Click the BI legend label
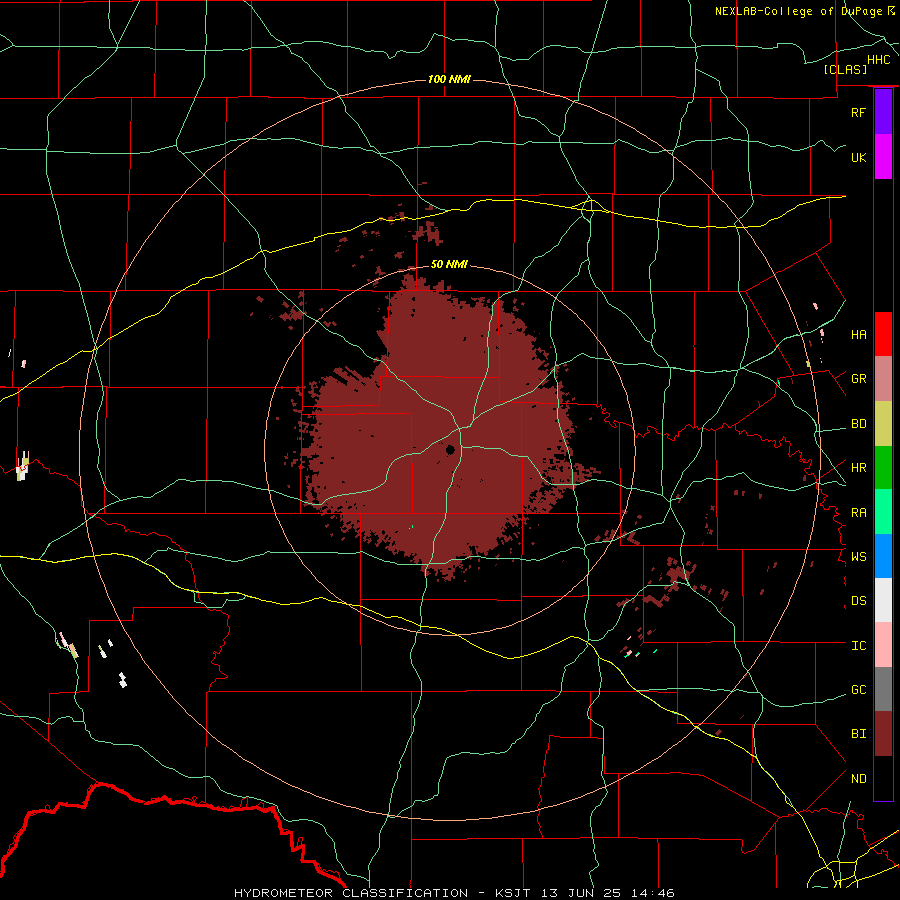The height and width of the screenshot is (900, 900). pyautogui.click(x=858, y=734)
